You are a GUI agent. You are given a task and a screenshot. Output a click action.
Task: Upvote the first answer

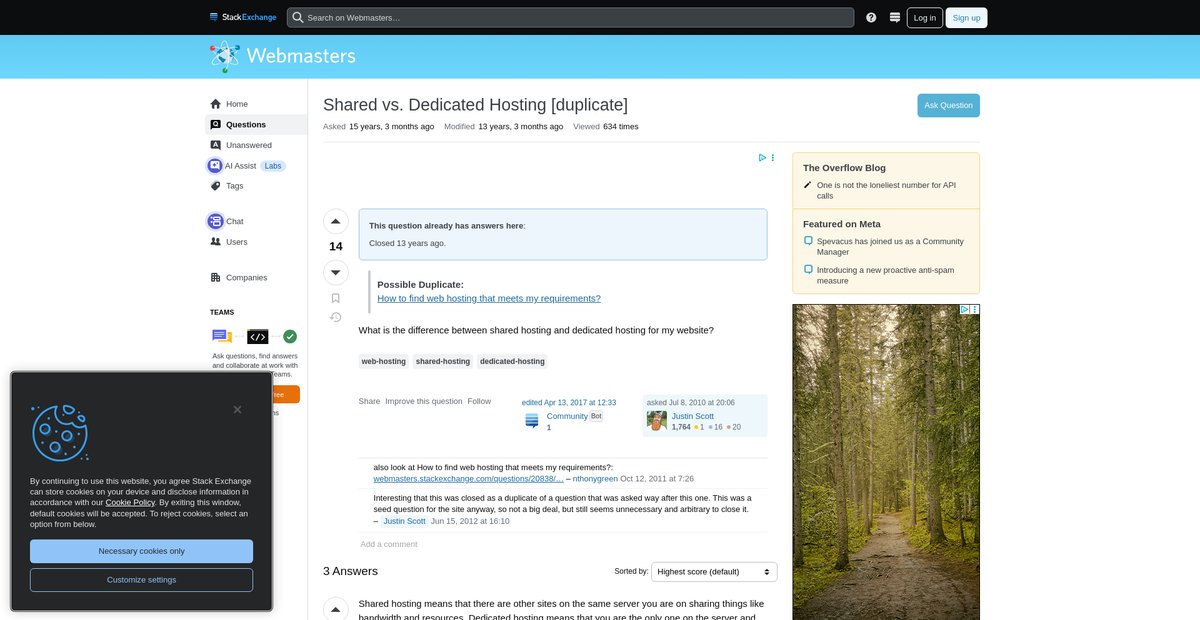click(336, 609)
